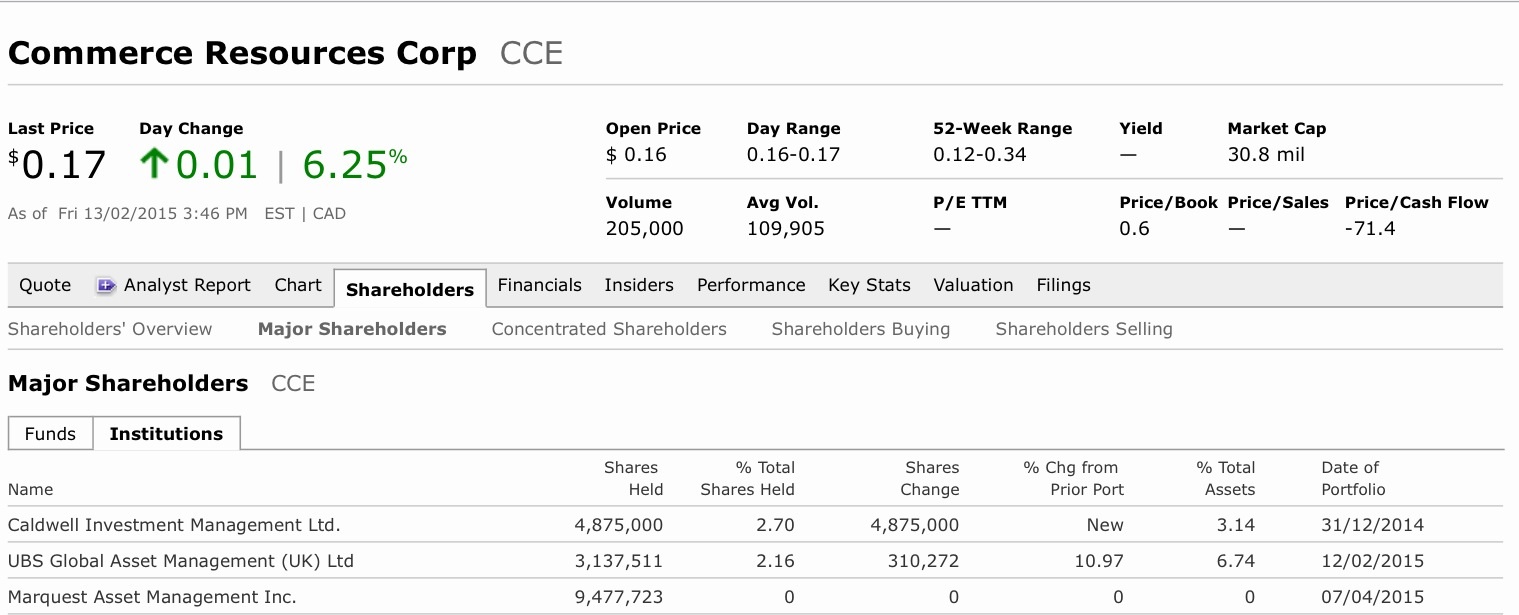
Task: Switch to the Valuation tab
Action: [x=973, y=285]
